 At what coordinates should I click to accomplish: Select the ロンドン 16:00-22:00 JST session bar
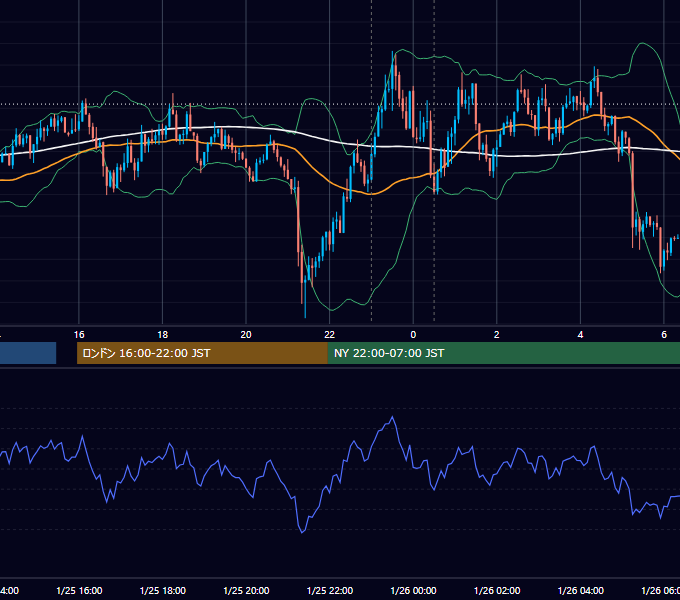coord(202,353)
